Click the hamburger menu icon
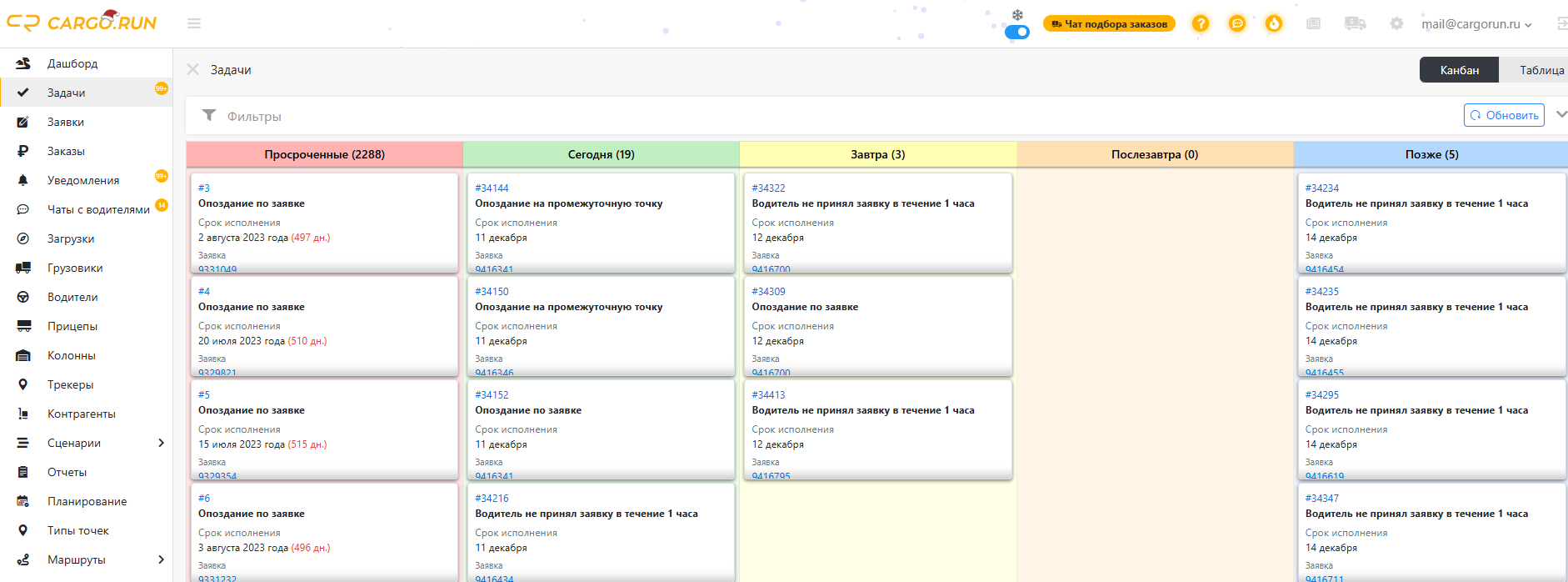Screen dimensions: 1568x582 194,23
